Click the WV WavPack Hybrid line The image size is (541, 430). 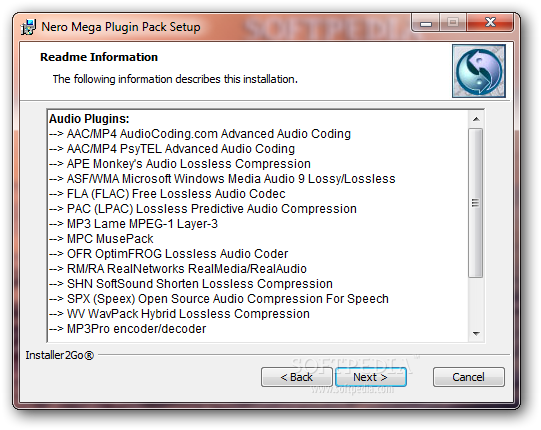(179, 314)
